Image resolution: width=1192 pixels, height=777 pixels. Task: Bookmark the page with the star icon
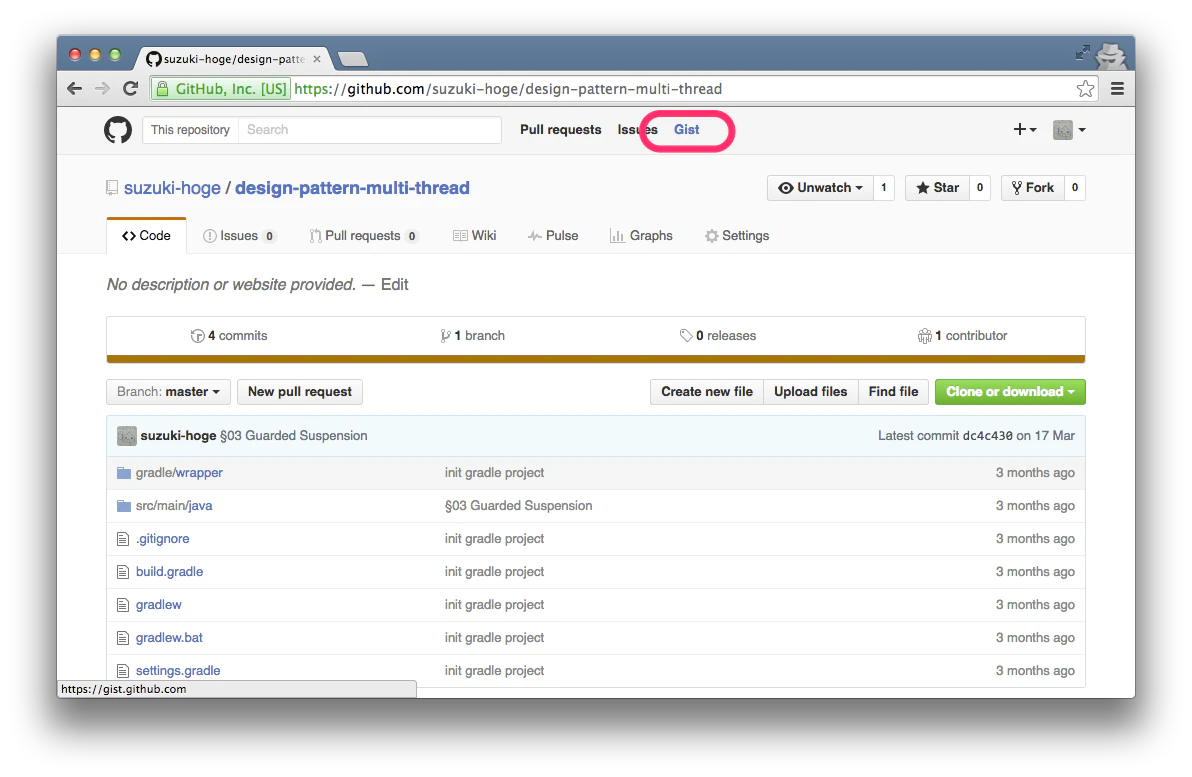tap(1085, 89)
